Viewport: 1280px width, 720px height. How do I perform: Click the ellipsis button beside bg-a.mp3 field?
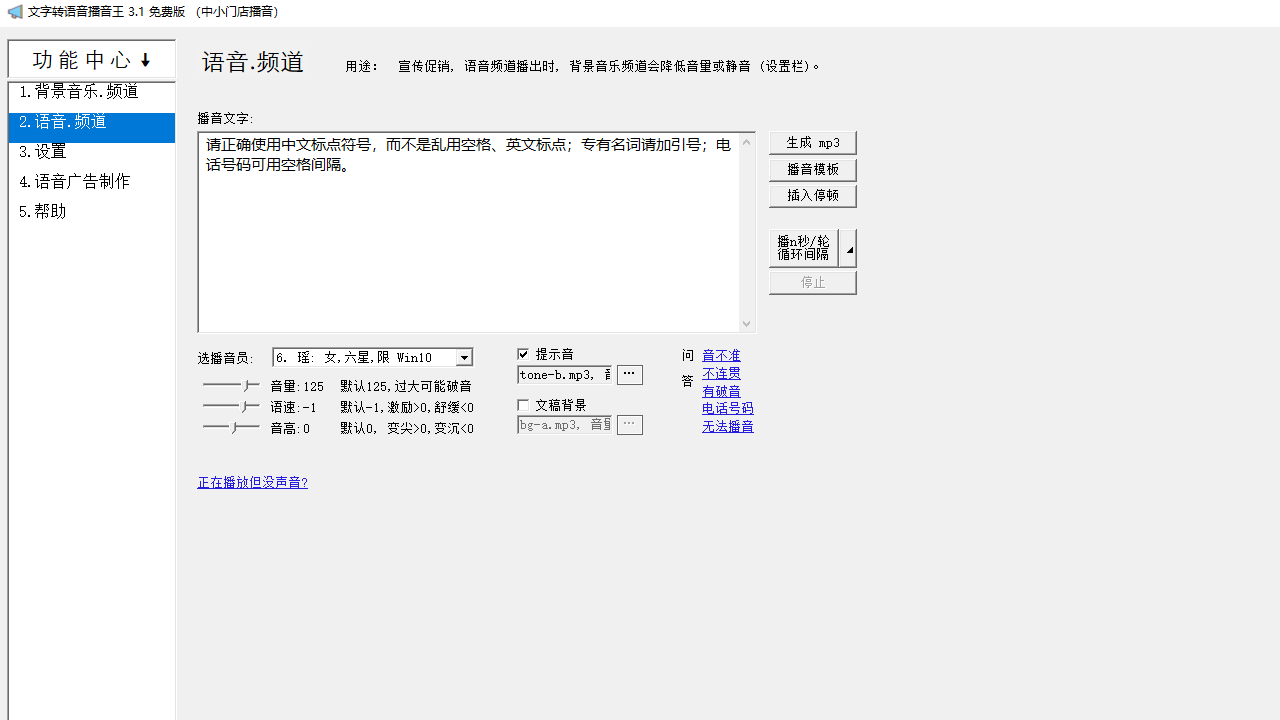click(629, 424)
